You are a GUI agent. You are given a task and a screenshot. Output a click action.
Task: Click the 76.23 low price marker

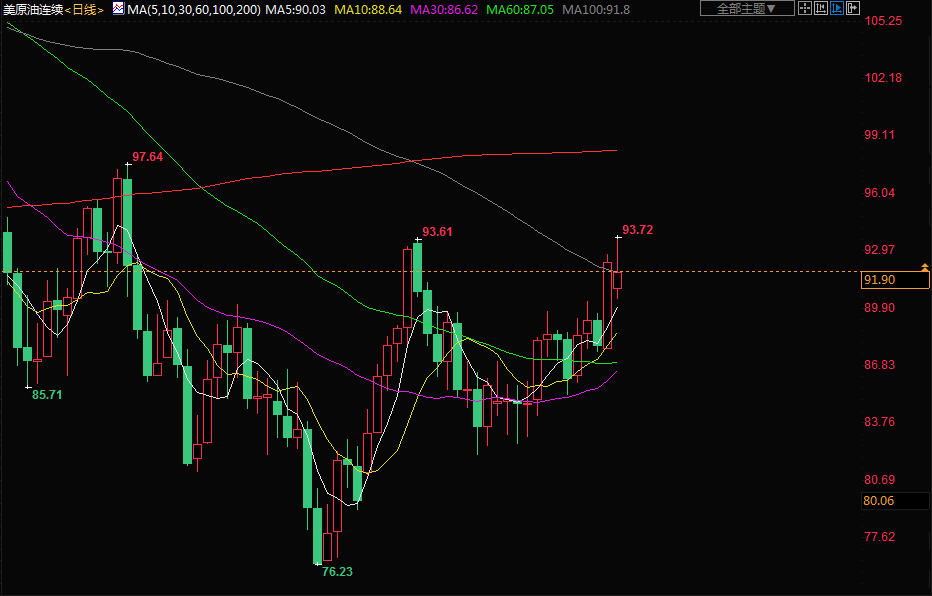point(337,572)
